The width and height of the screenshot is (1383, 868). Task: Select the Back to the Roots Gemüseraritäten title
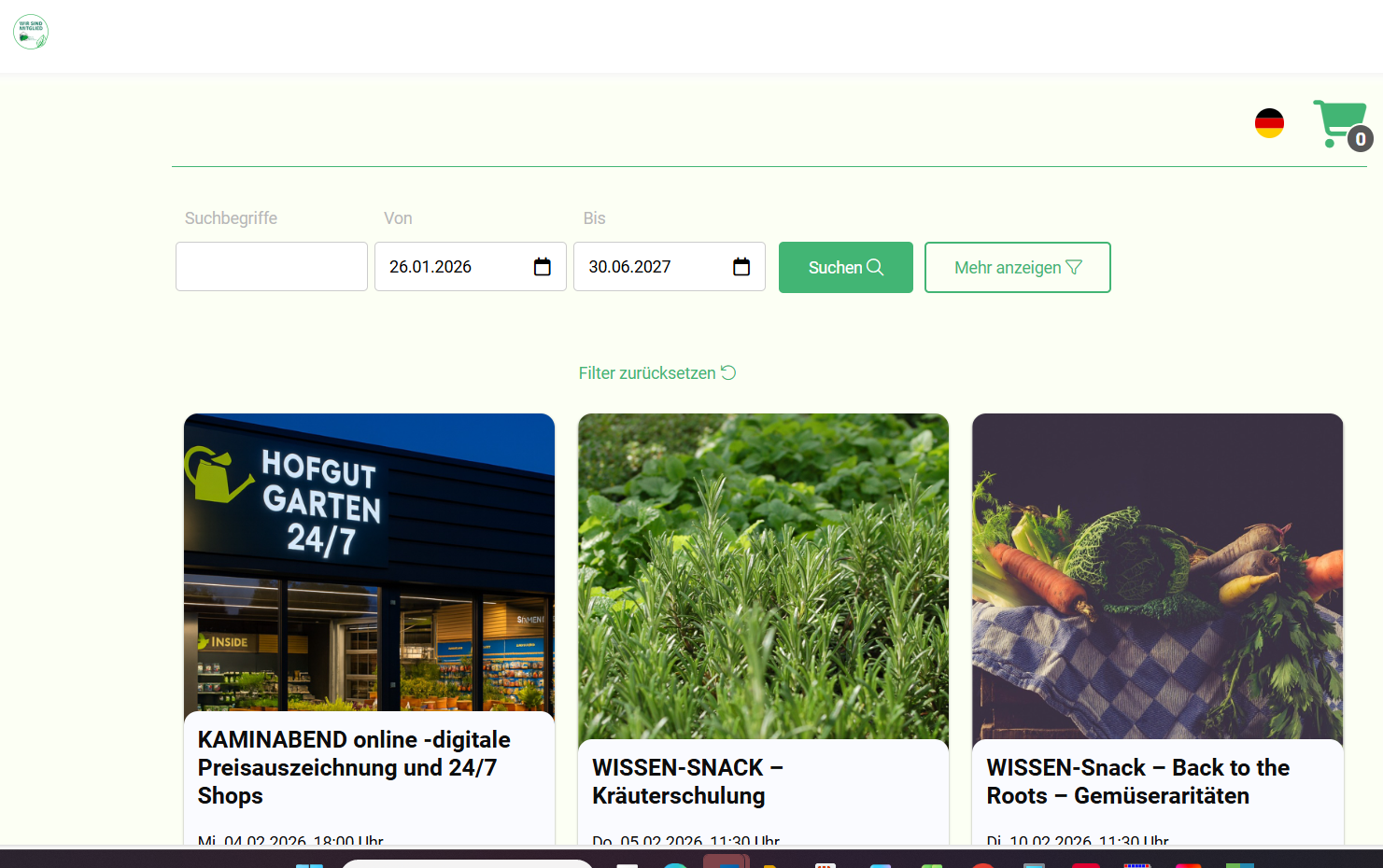[x=1137, y=781]
